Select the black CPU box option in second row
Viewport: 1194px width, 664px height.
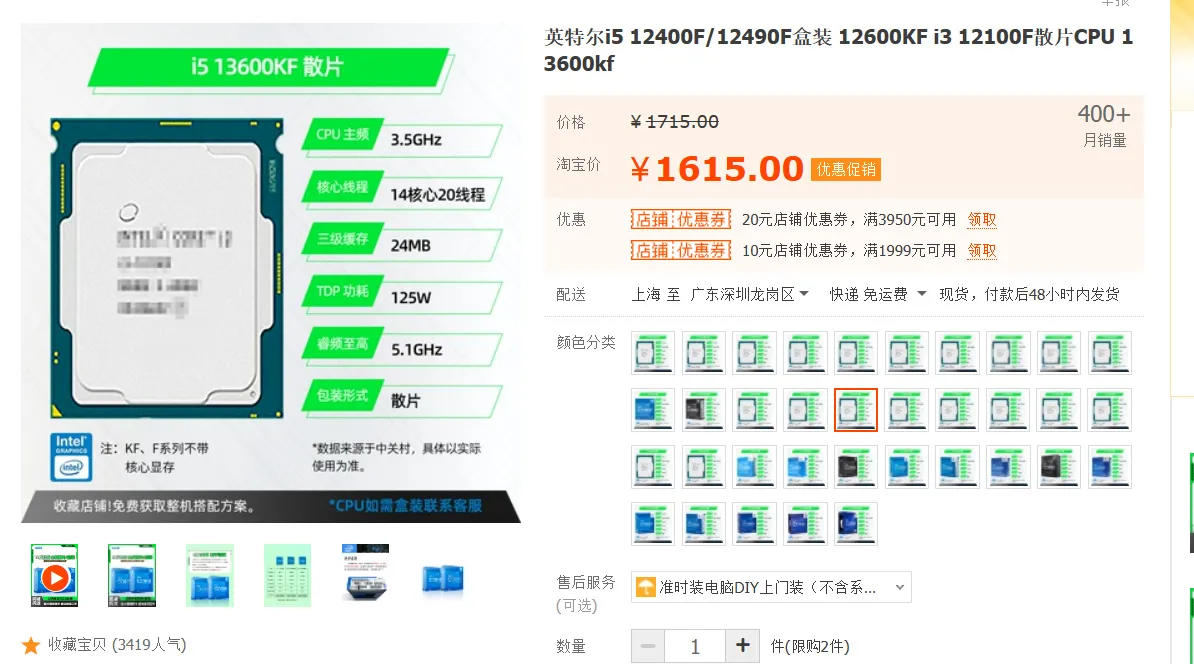pos(704,410)
